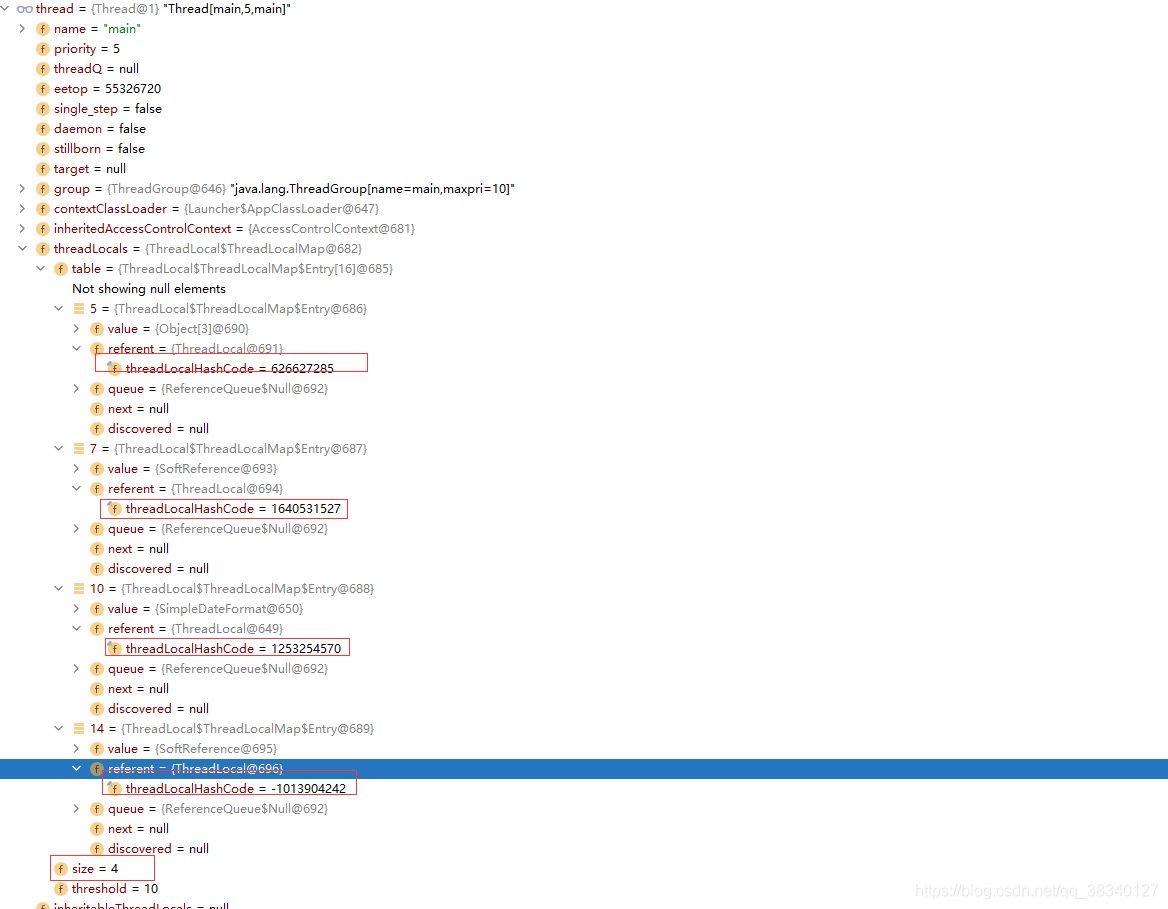The image size is (1168, 909).
Task: Click the f icon beside daemon = false
Action: pos(41,128)
